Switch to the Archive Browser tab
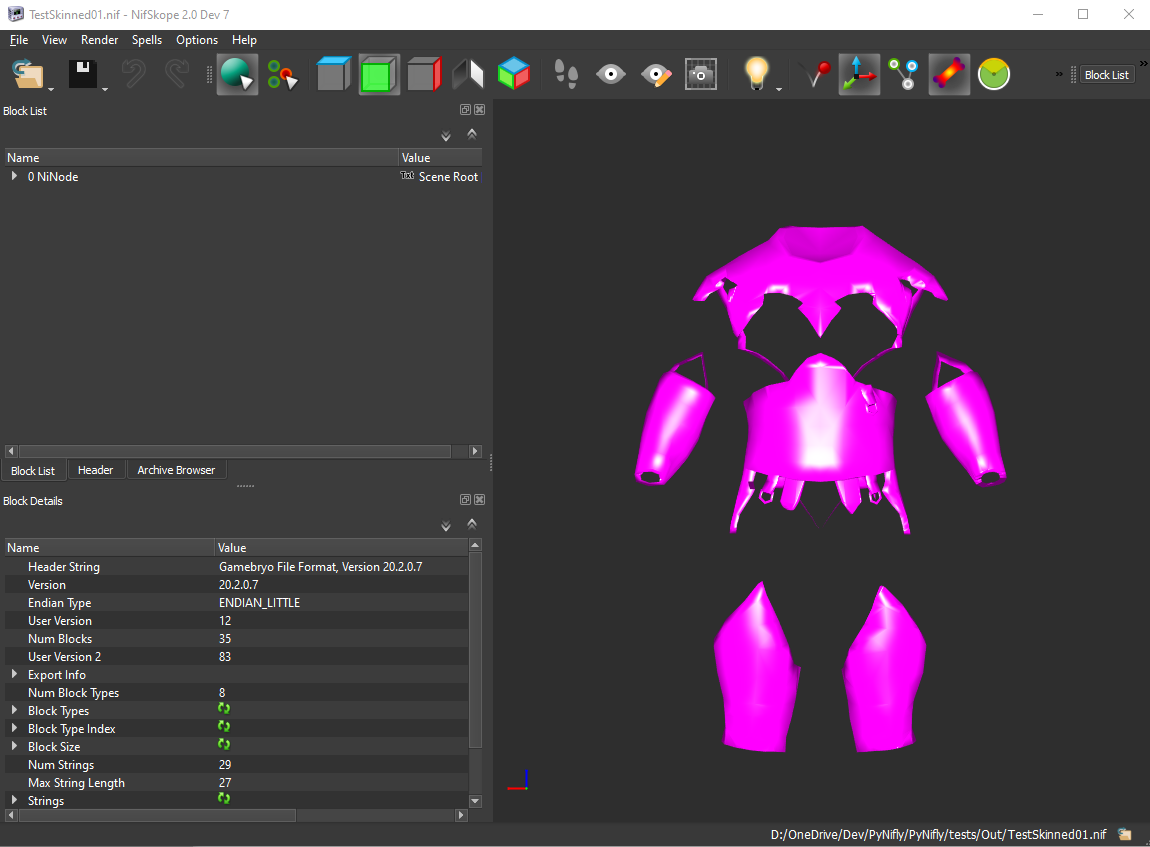The image size is (1150, 847). tap(176, 470)
